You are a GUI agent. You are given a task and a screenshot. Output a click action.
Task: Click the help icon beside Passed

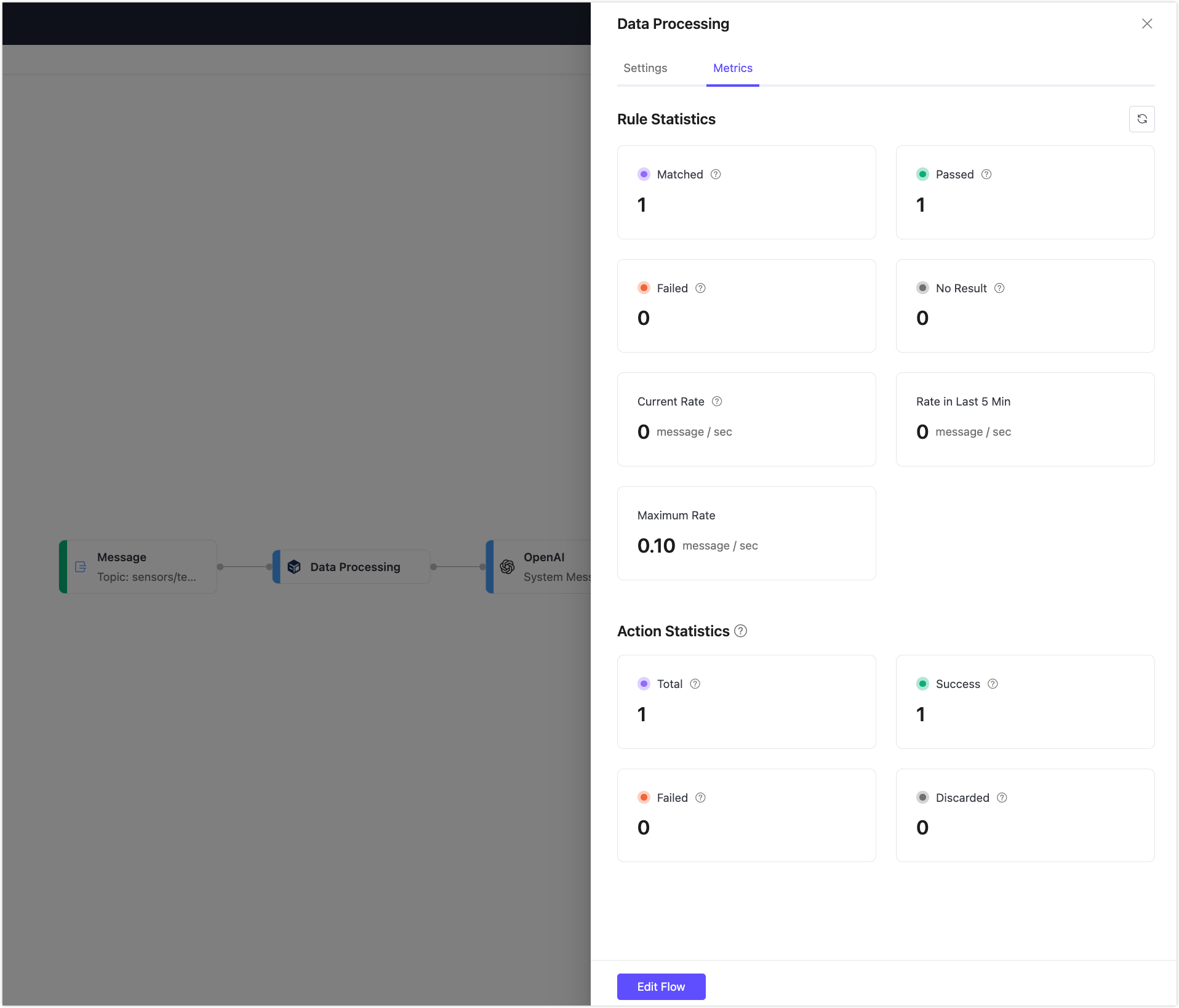[986, 174]
